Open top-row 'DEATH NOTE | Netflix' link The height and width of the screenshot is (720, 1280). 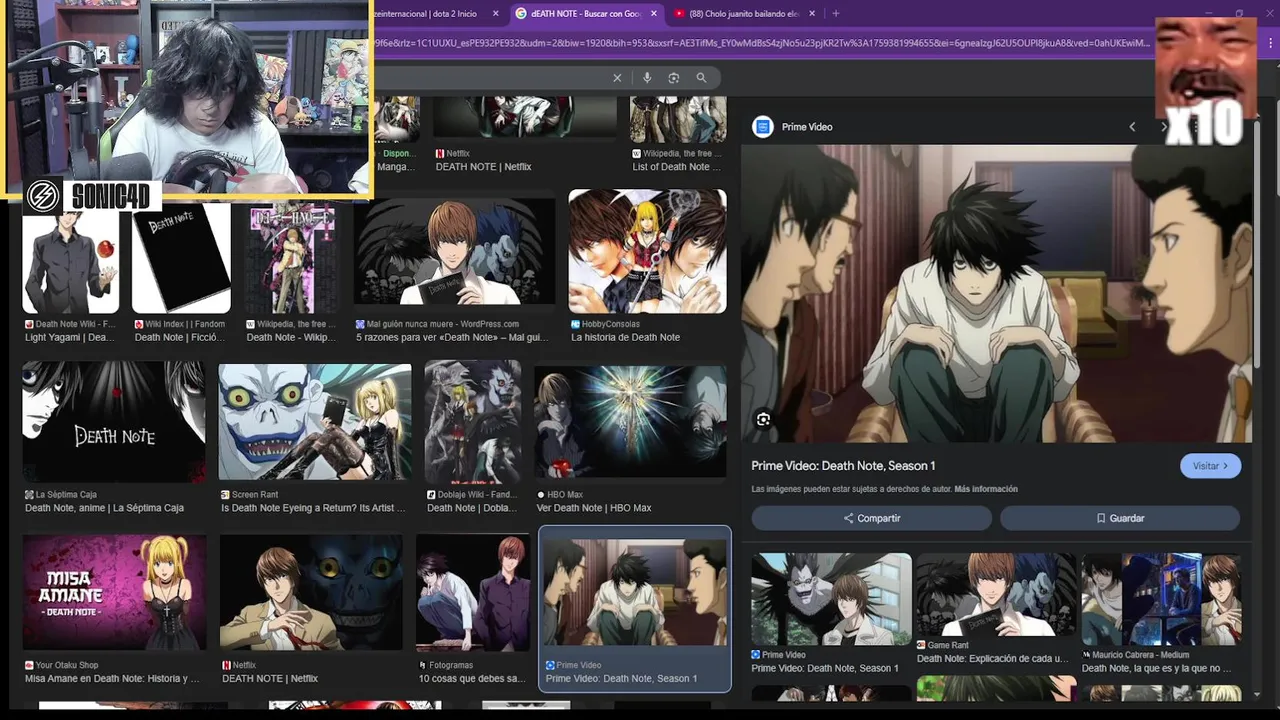click(483, 167)
